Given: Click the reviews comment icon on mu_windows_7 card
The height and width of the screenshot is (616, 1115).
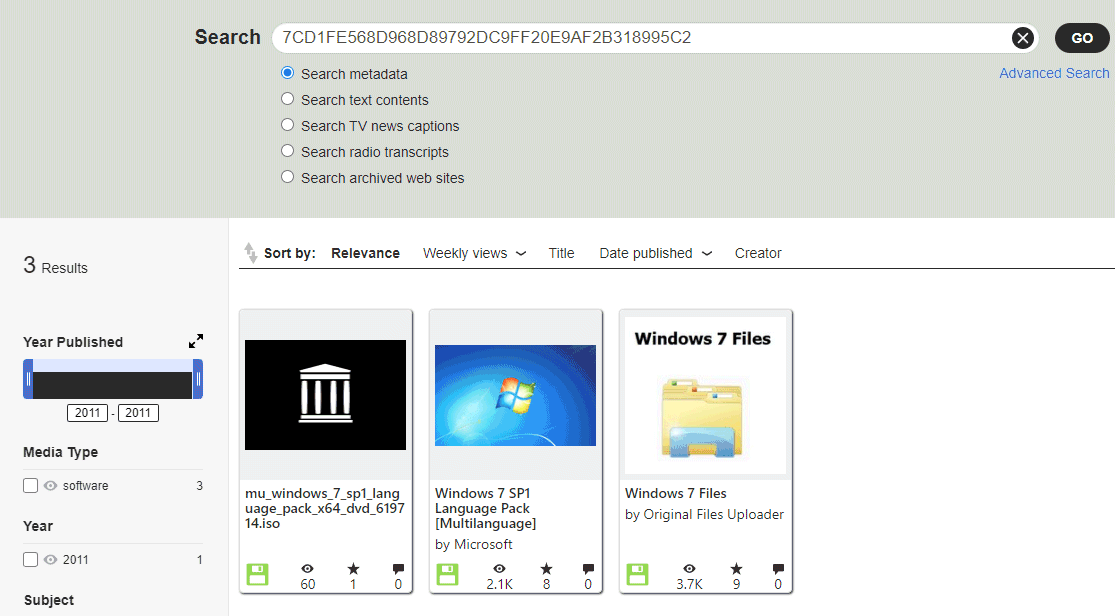Looking at the screenshot, I should [398, 569].
